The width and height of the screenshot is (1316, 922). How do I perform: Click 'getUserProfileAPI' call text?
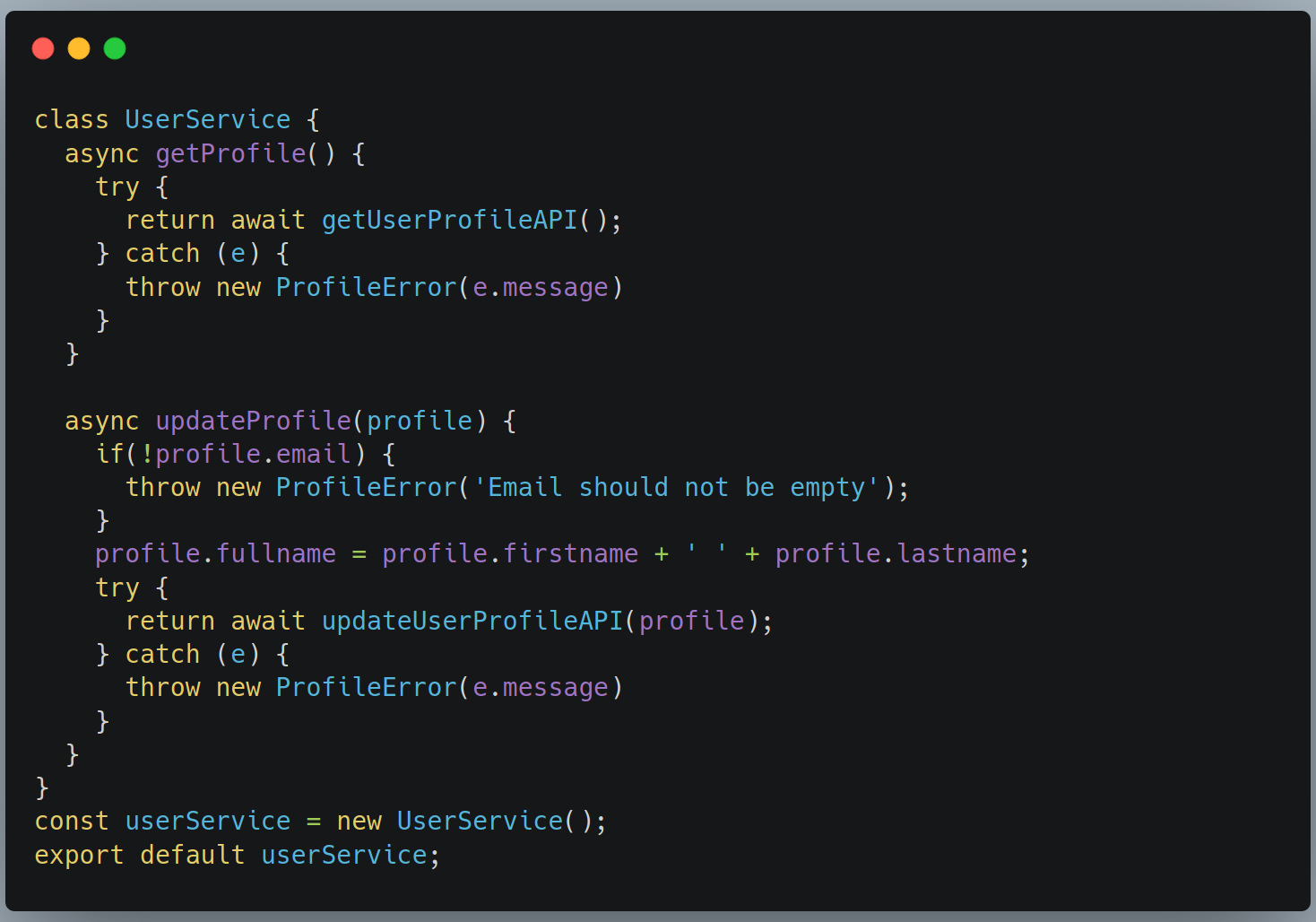click(450, 221)
